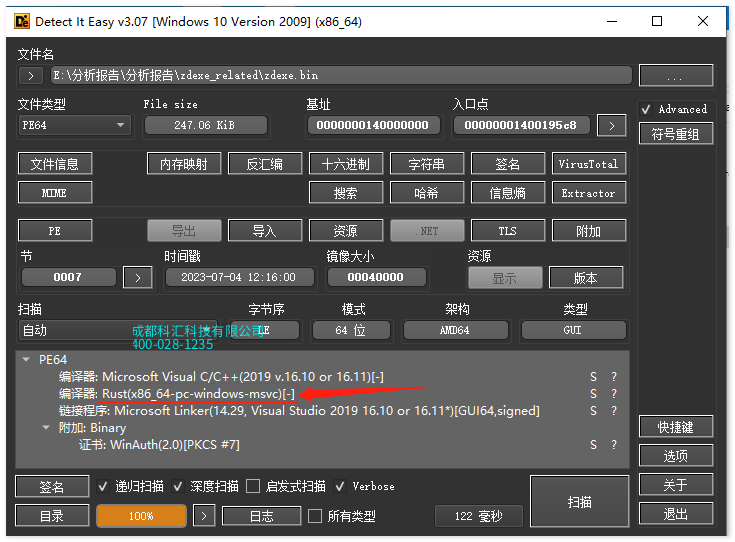This screenshot has height=542, width=735.
Task: Click the S marker on the Microsoft Linker row
Action: (x=593, y=411)
